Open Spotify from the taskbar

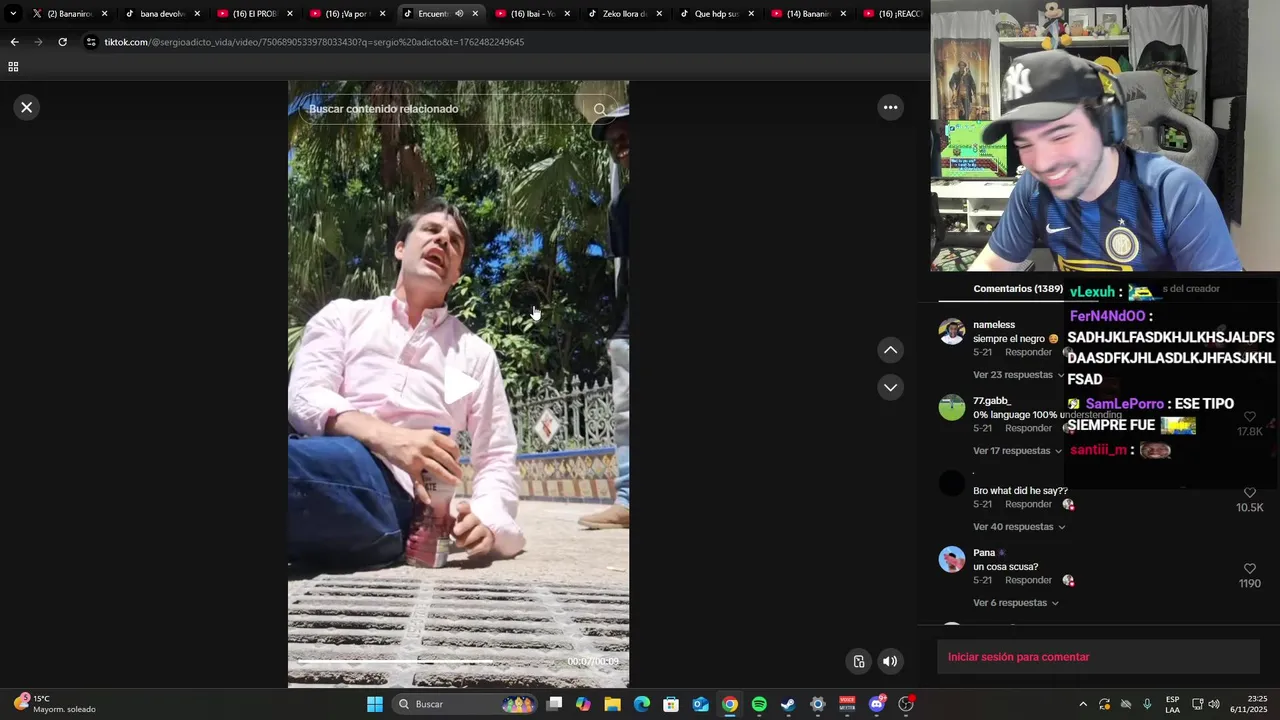759,704
